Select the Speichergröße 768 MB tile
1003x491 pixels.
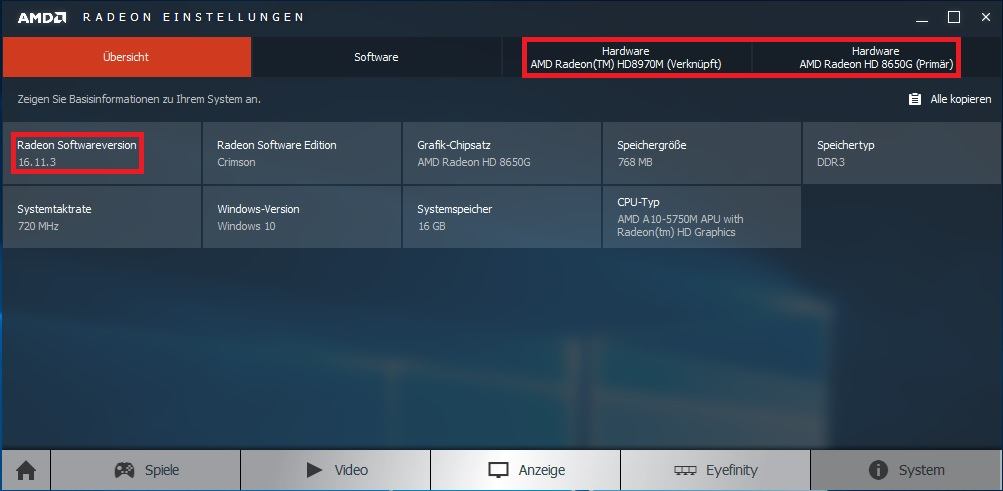[702, 153]
